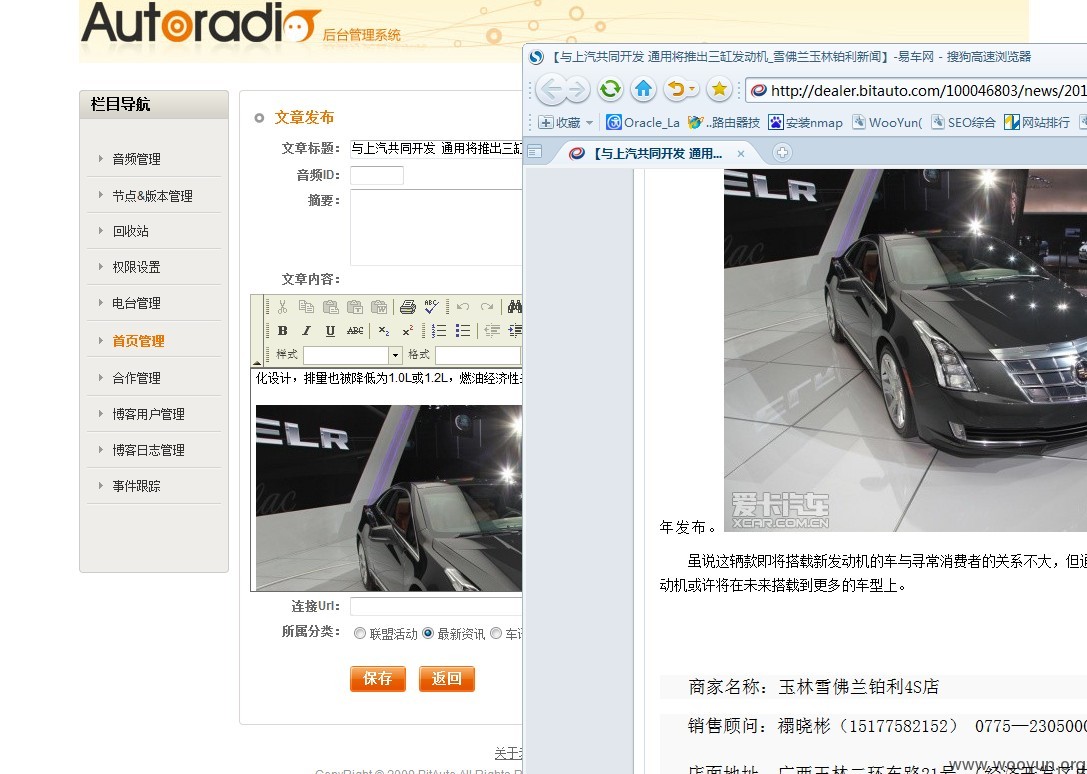Open 博客日志管理 in sidebar
The width and height of the screenshot is (1087, 774).
pyautogui.click(x=148, y=450)
